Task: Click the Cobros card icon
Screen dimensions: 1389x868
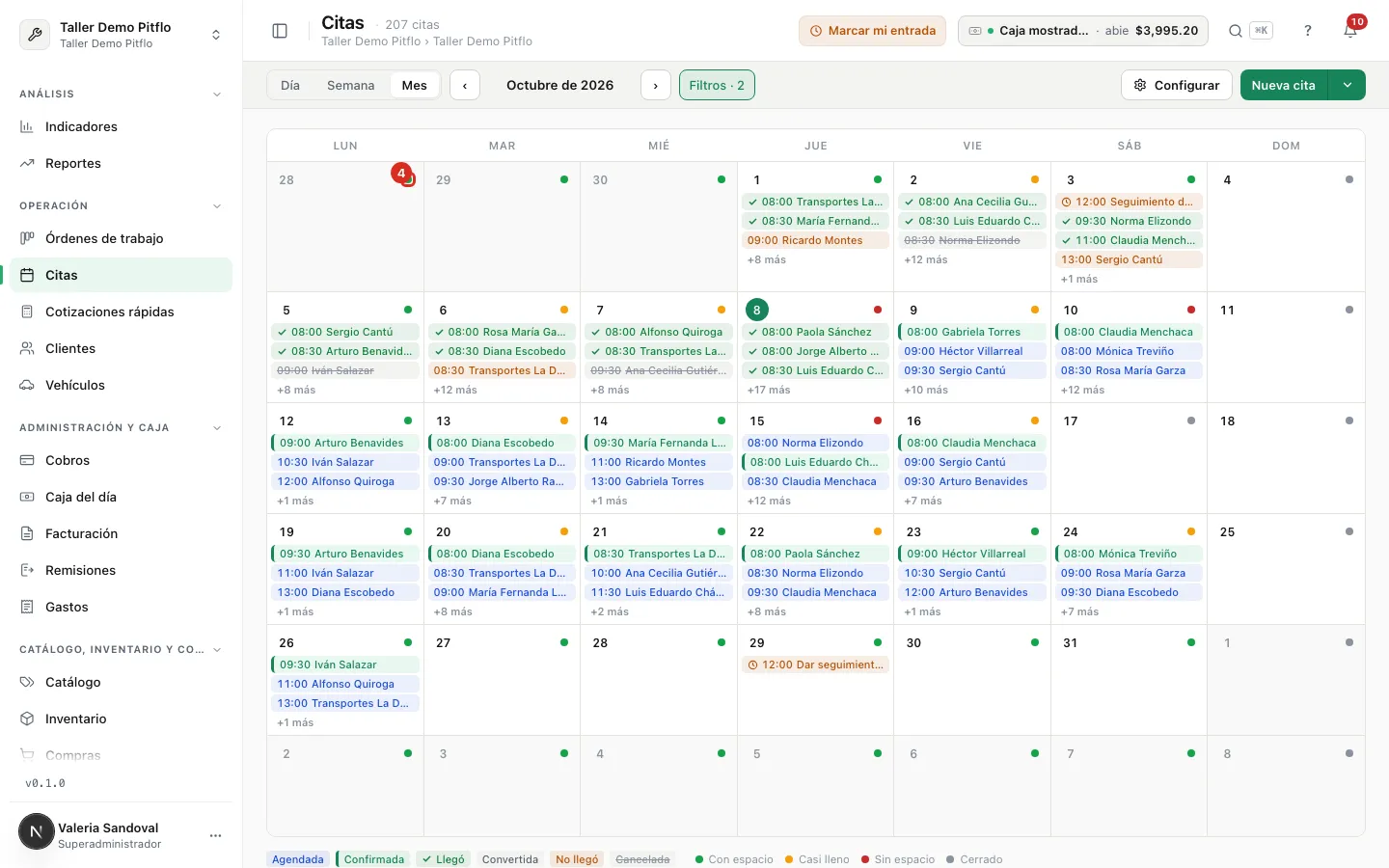Action: tap(27, 460)
